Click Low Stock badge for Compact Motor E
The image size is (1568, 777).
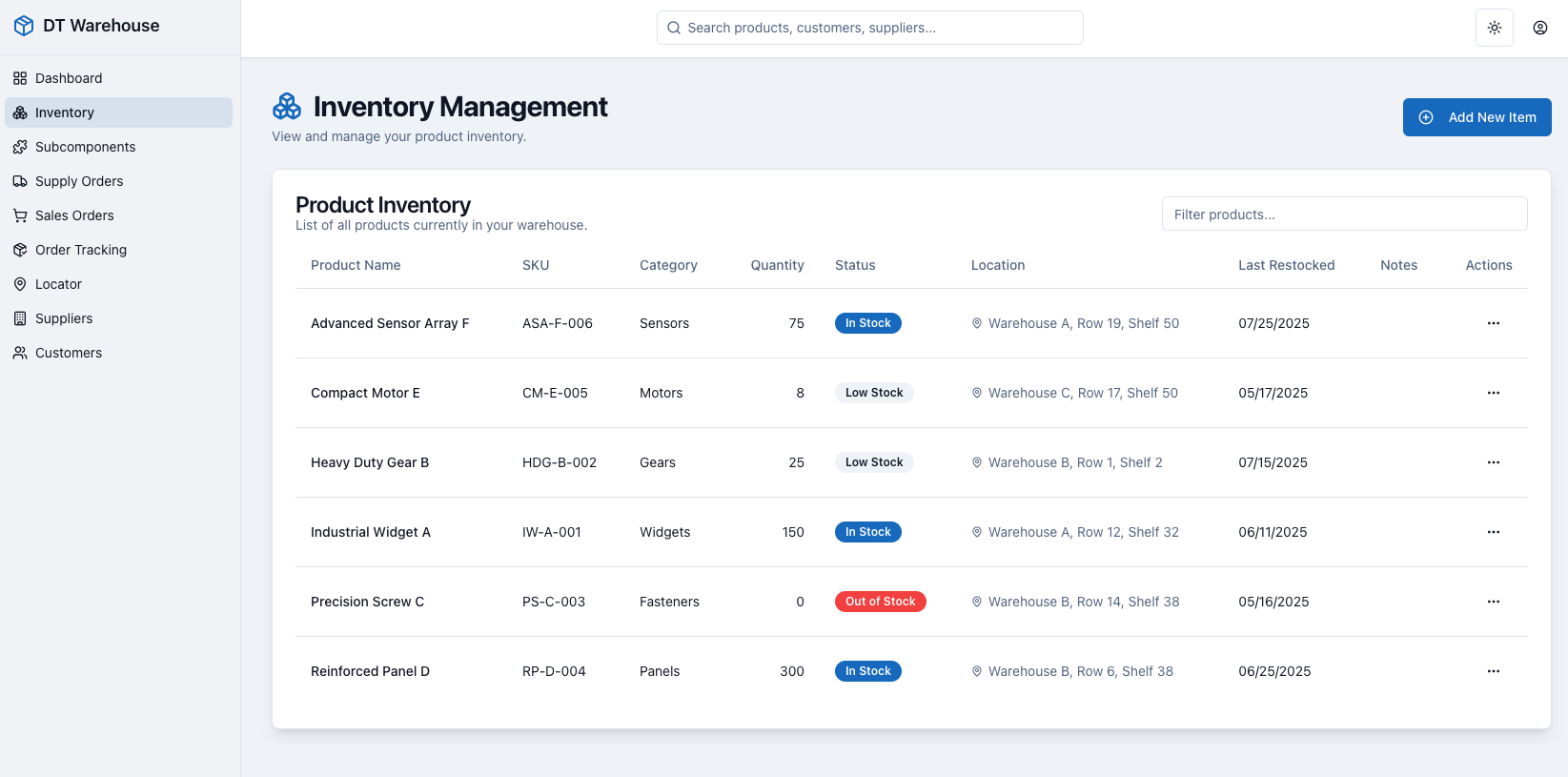[874, 393]
